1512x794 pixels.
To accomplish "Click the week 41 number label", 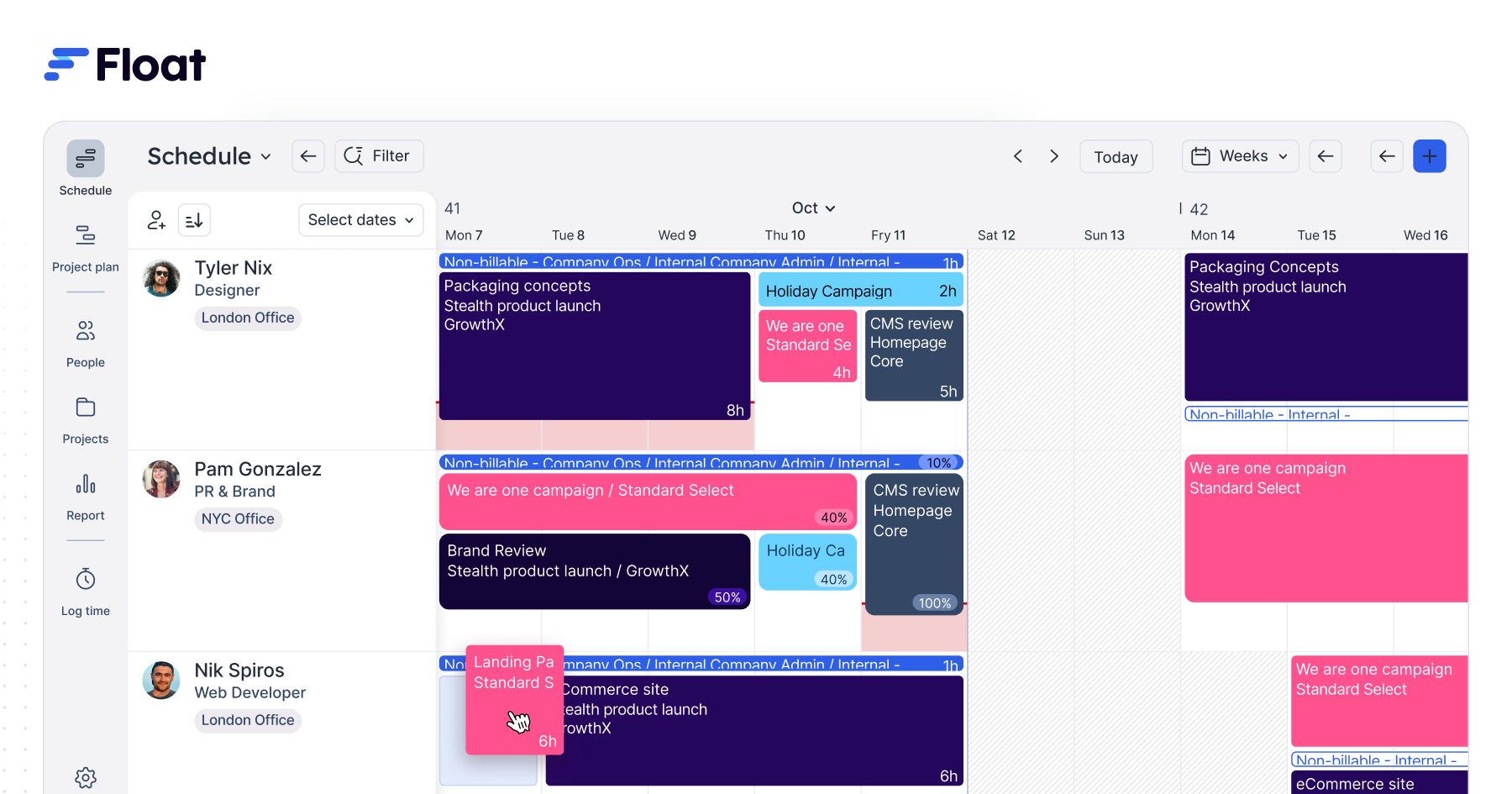I will 452,208.
